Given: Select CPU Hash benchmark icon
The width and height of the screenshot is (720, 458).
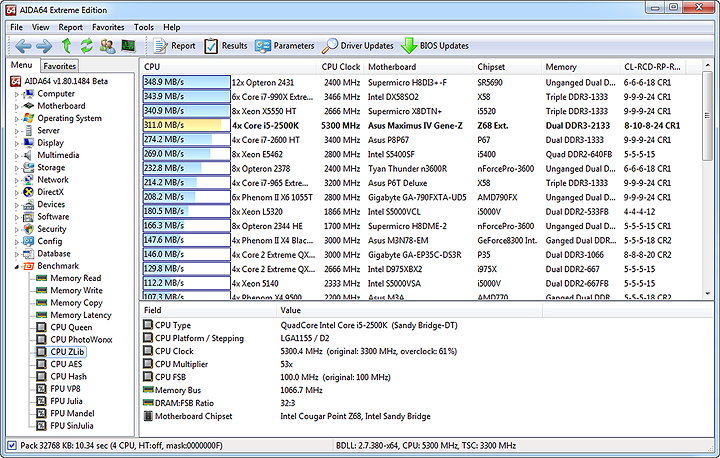Looking at the screenshot, I should pyautogui.click(x=41, y=376).
